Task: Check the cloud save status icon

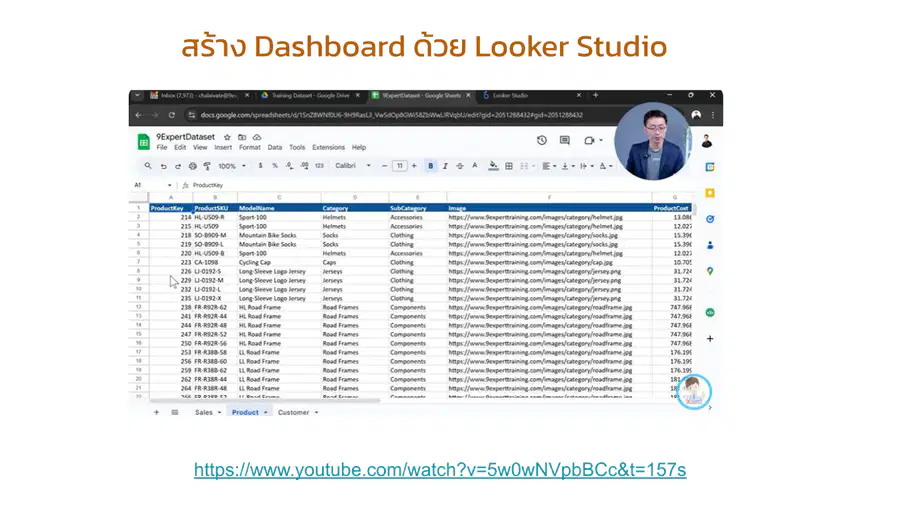Action: pos(257,137)
